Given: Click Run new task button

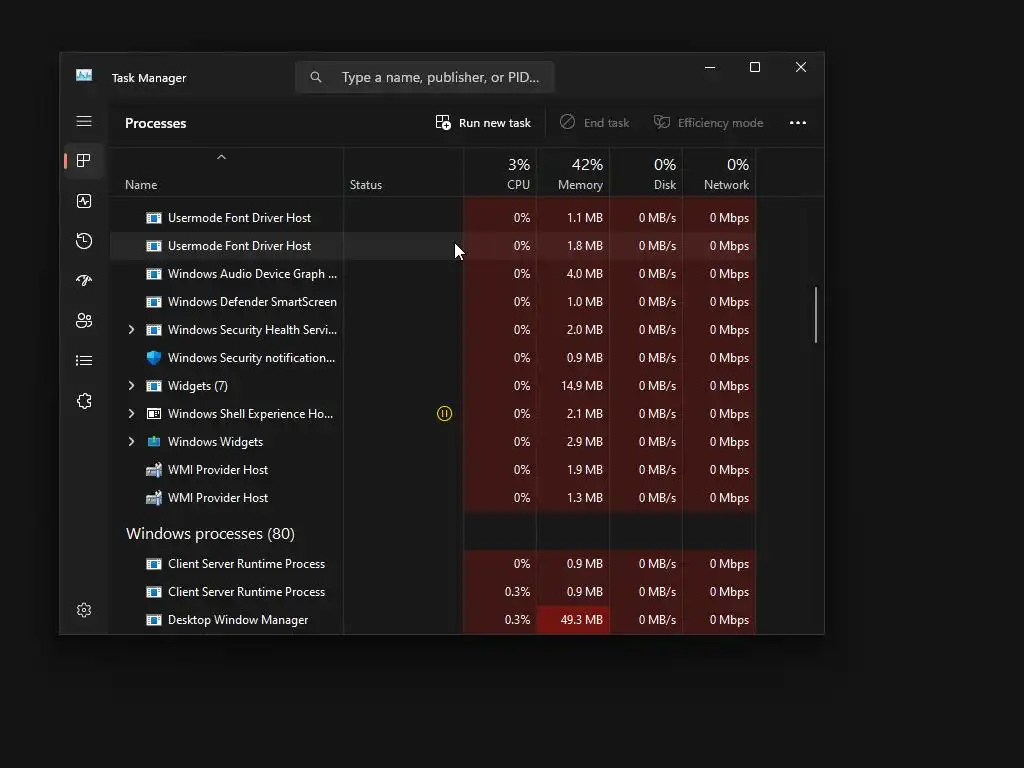Looking at the screenshot, I should pos(483,123).
